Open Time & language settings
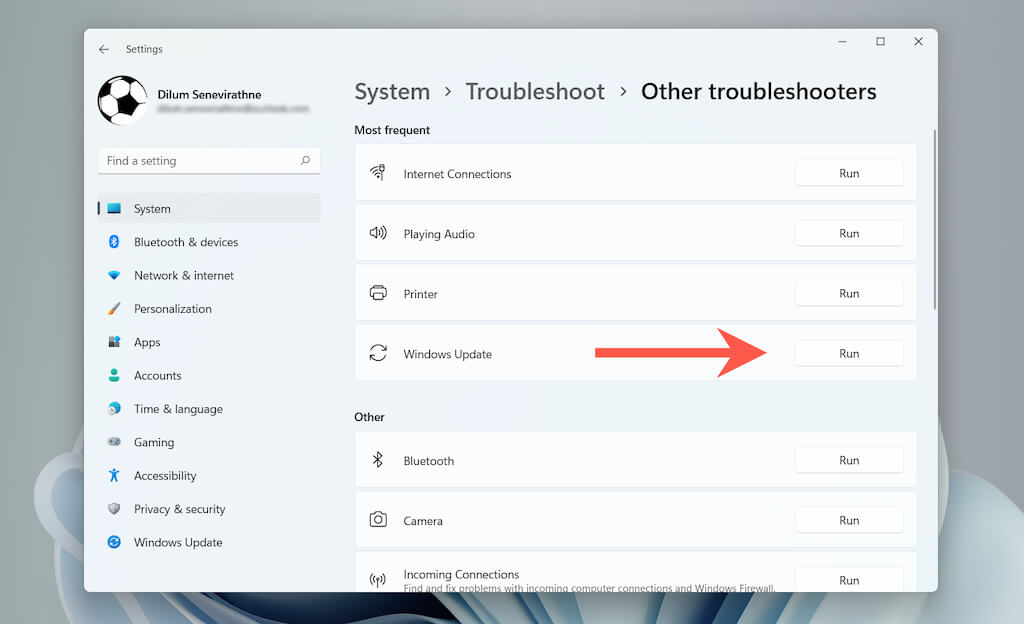 tap(209, 409)
